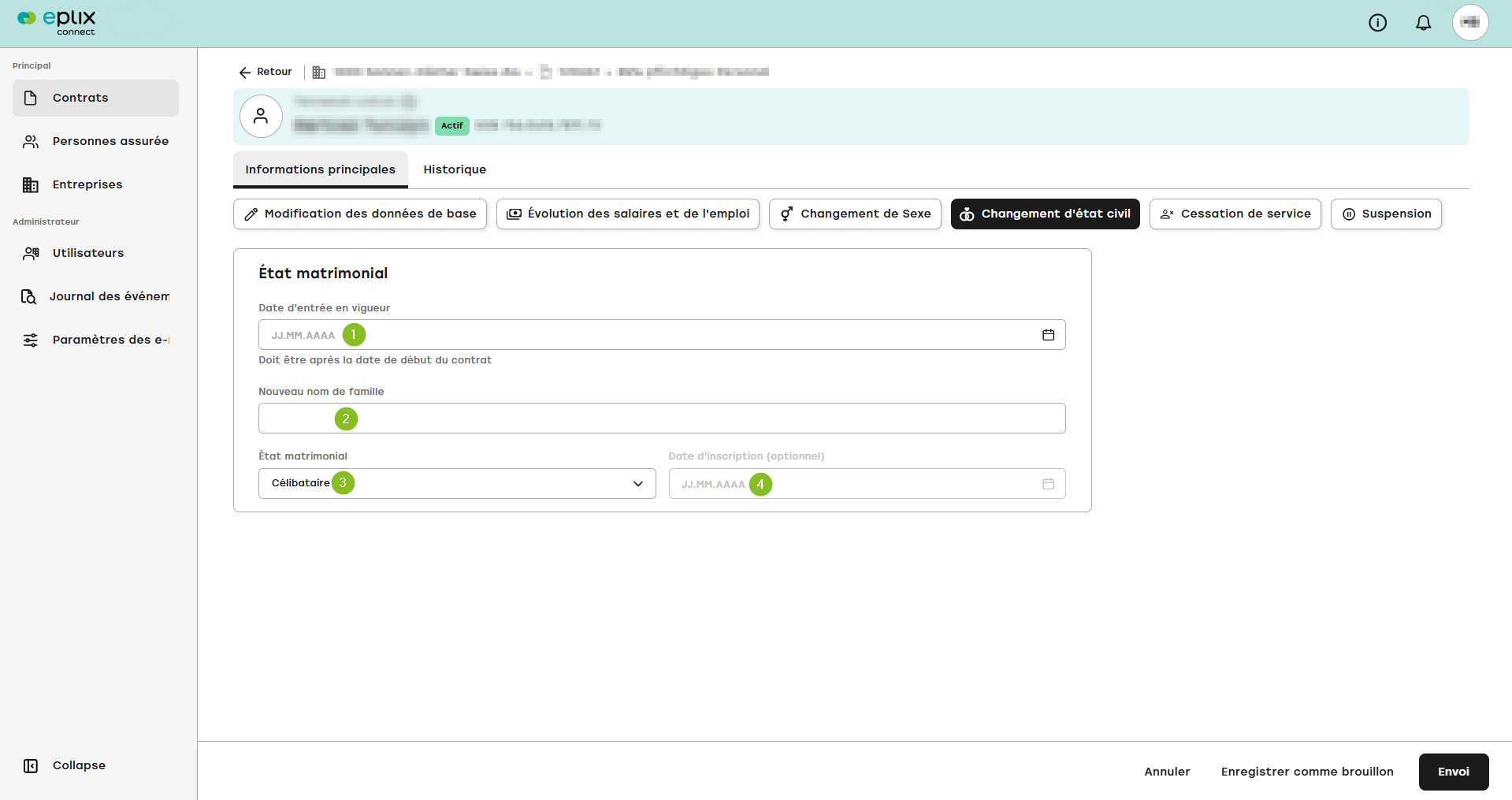Image resolution: width=1512 pixels, height=800 pixels.
Task: Open the user avatar menu
Action: (1470, 23)
